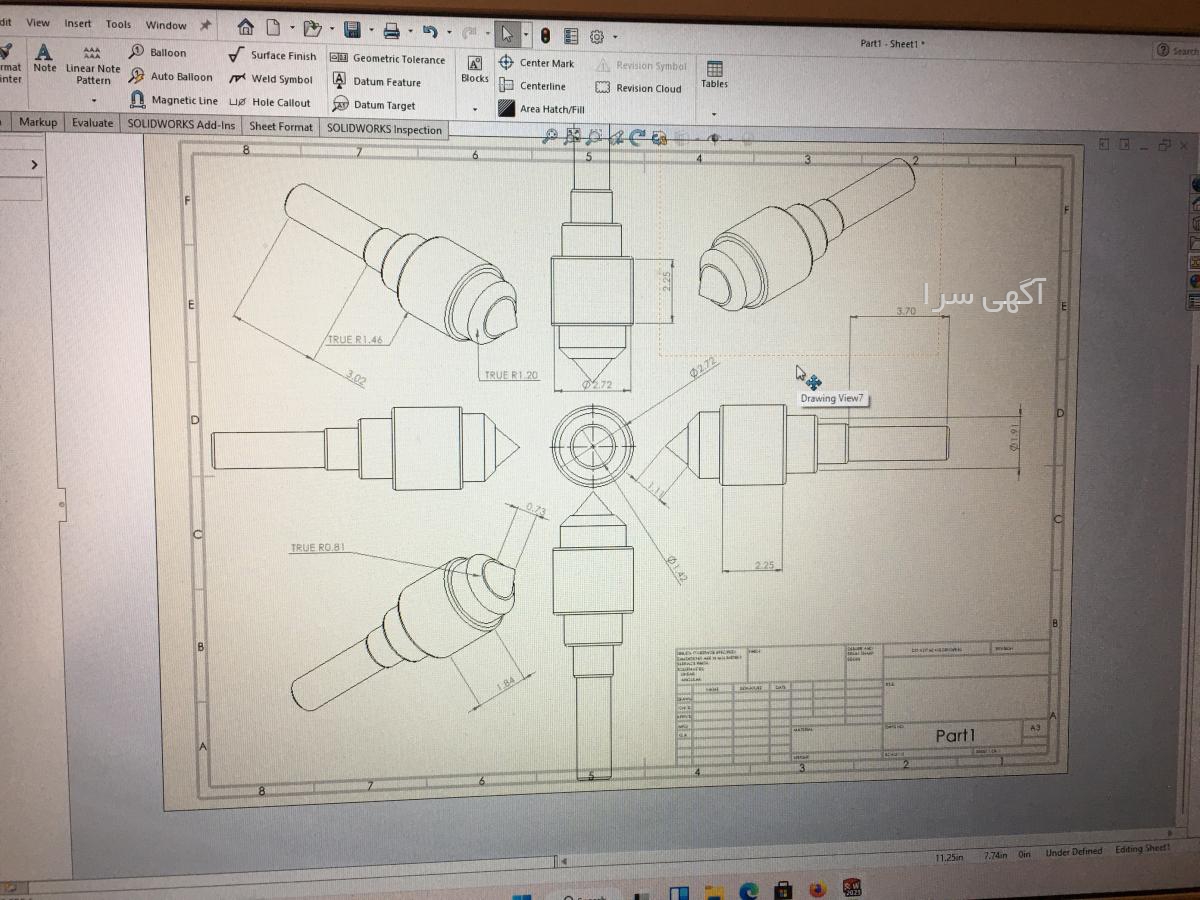
Task: Insert a Datum Target
Action: click(373, 105)
